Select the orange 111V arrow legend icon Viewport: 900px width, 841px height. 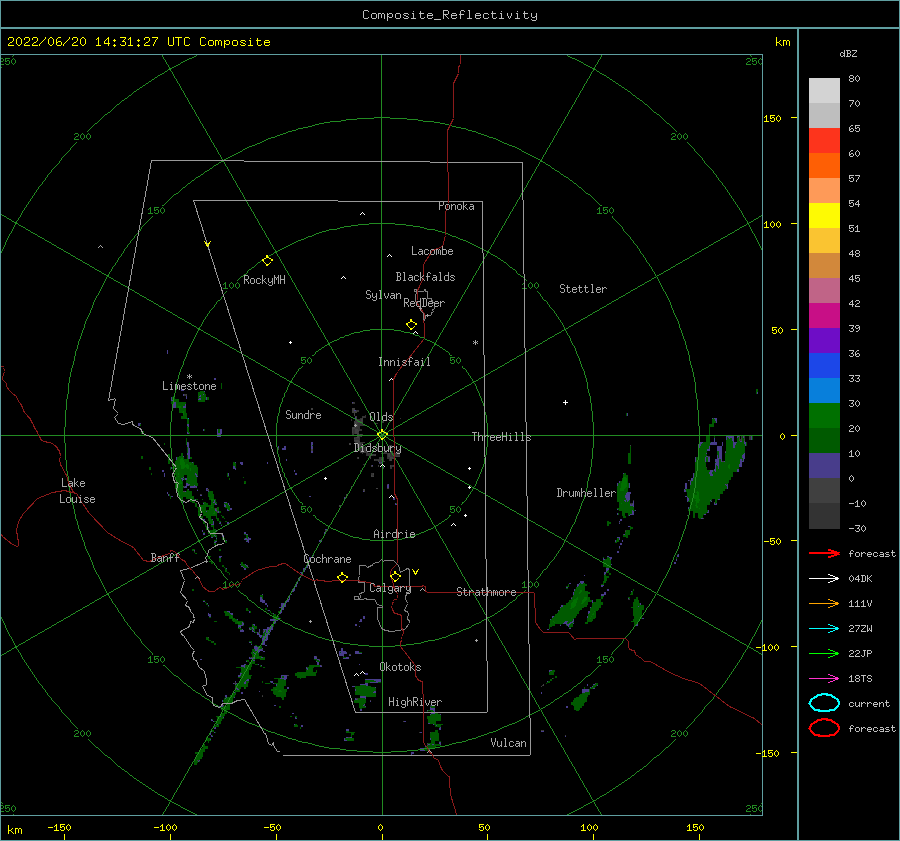point(824,603)
